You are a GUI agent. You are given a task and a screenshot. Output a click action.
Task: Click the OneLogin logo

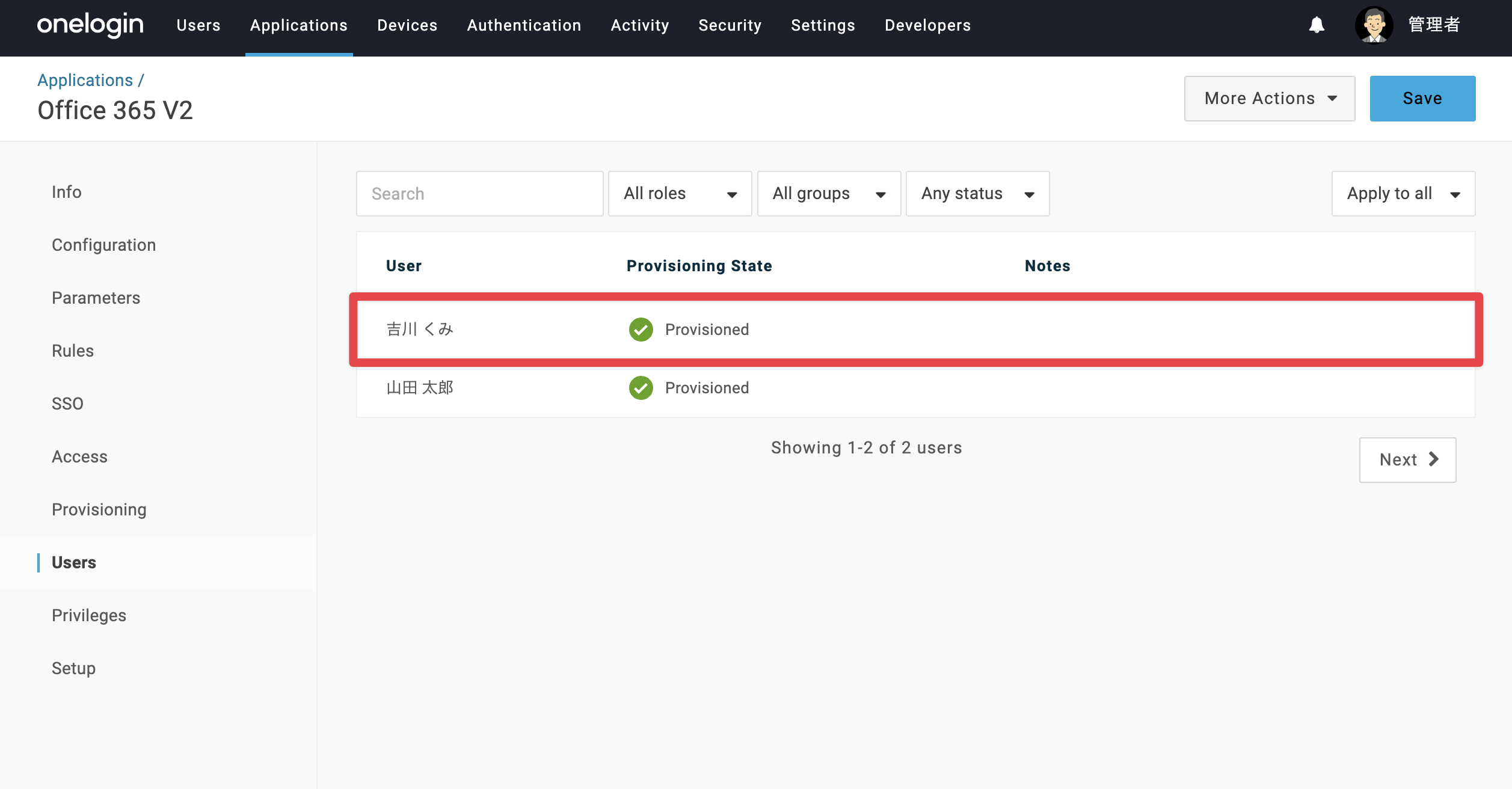pyautogui.click(x=90, y=25)
